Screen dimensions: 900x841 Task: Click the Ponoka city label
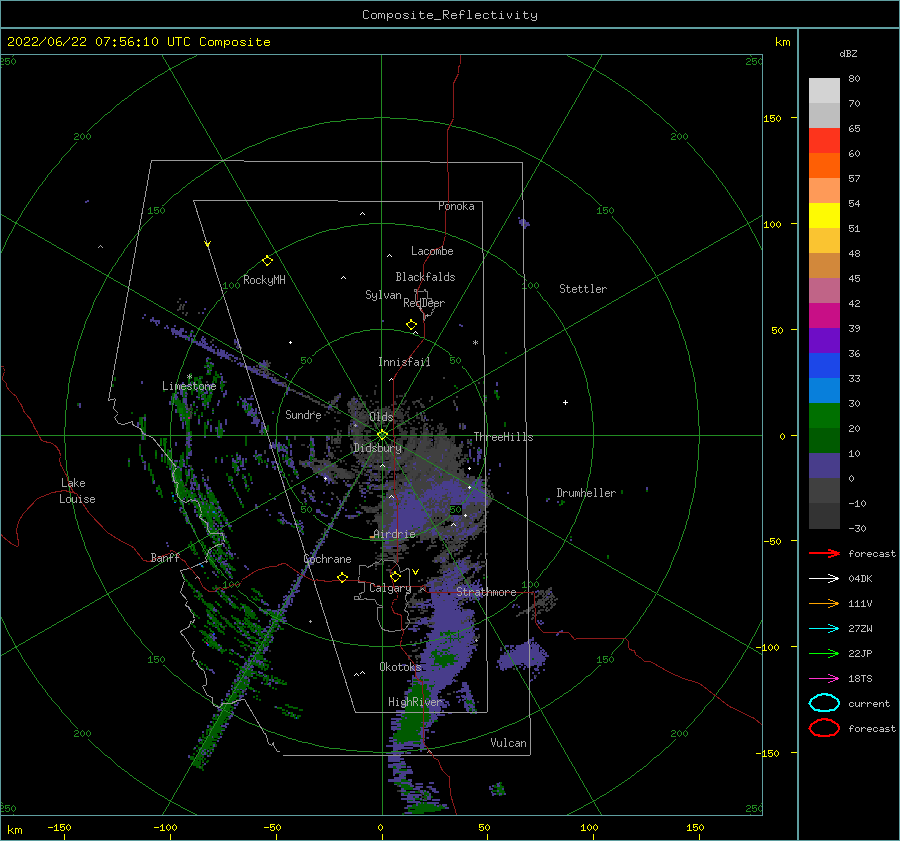pyautogui.click(x=456, y=206)
